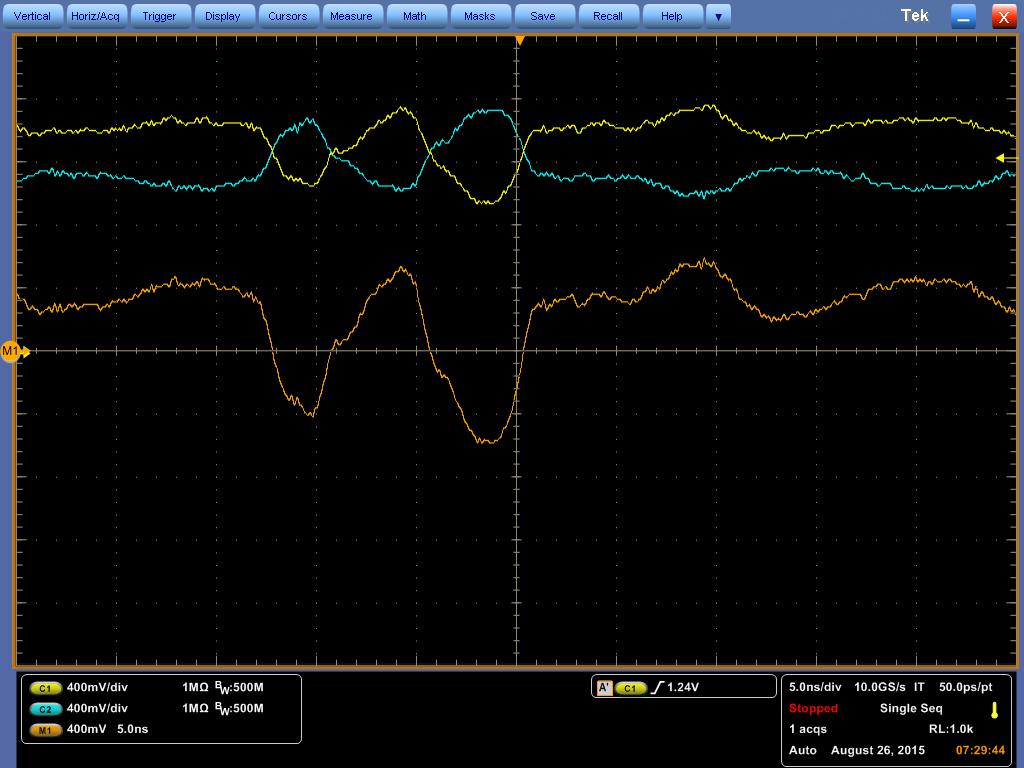The image size is (1024, 768).
Task: Click the rising edge trigger slope icon
Action: click(x=657, y=688)
